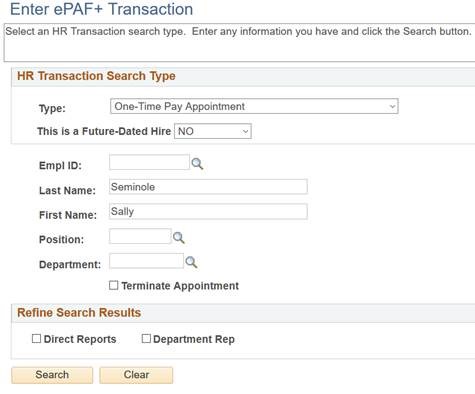Click the HR Transaction Search Type header
The height and width of the screenshot is (394, 475).
tap(96, 76)
